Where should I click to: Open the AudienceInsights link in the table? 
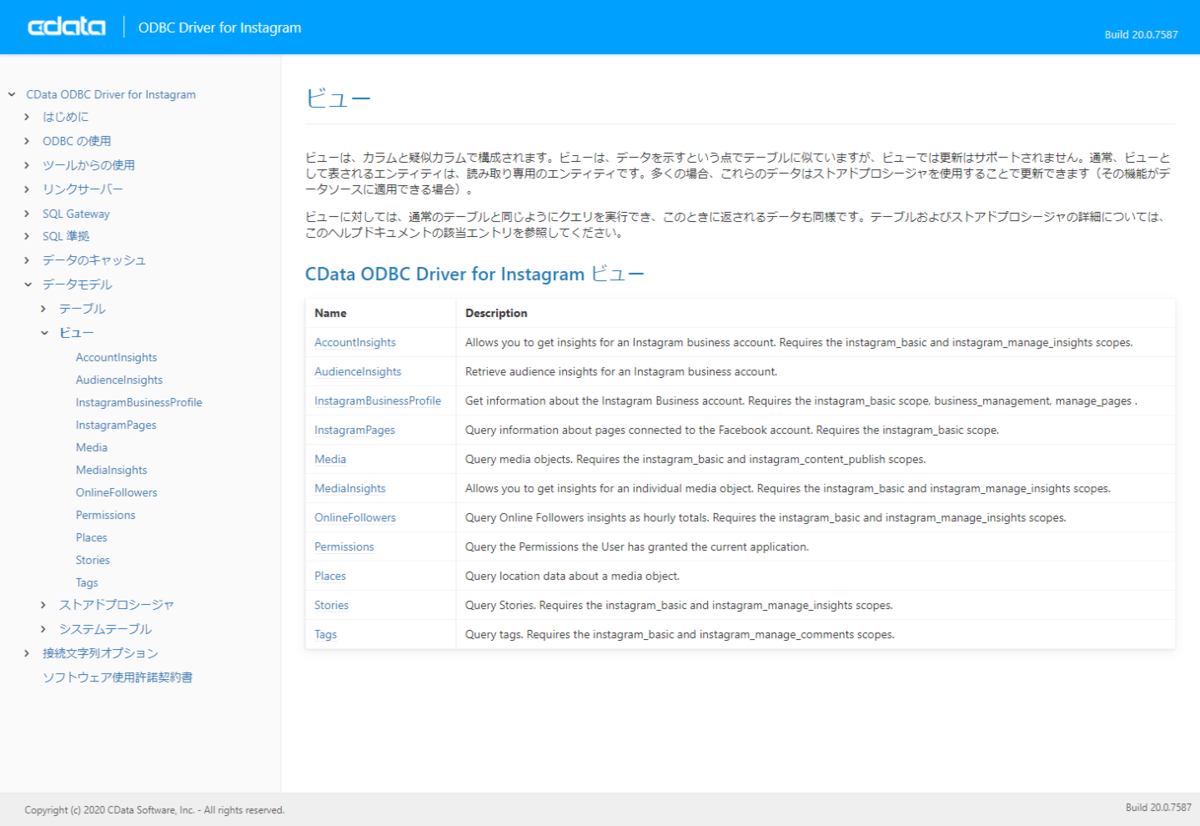pyautogui.click(x=358, y=372)
